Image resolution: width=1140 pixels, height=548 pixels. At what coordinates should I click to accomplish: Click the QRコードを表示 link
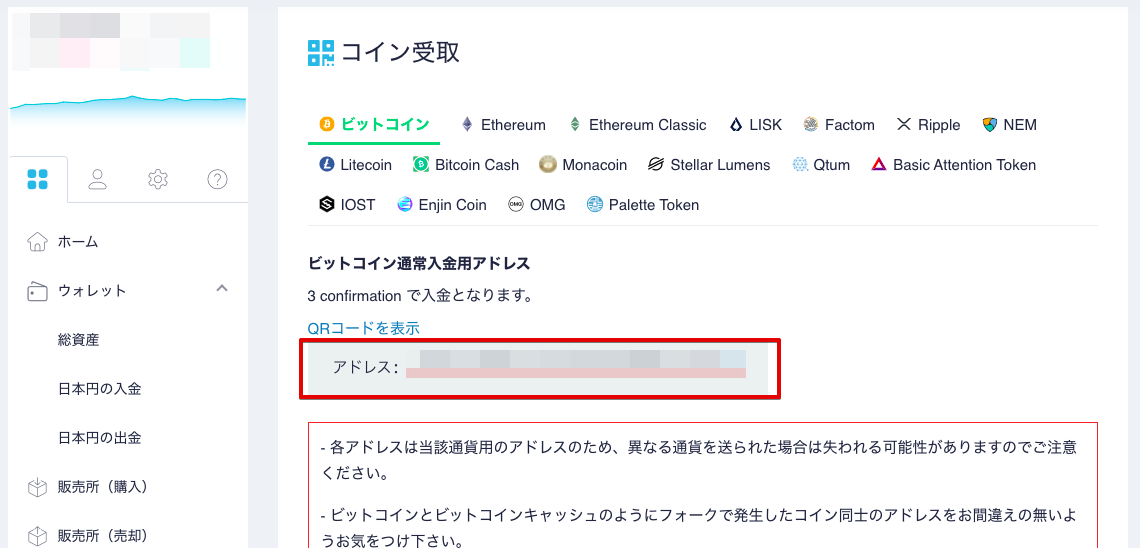coord(364,328)
